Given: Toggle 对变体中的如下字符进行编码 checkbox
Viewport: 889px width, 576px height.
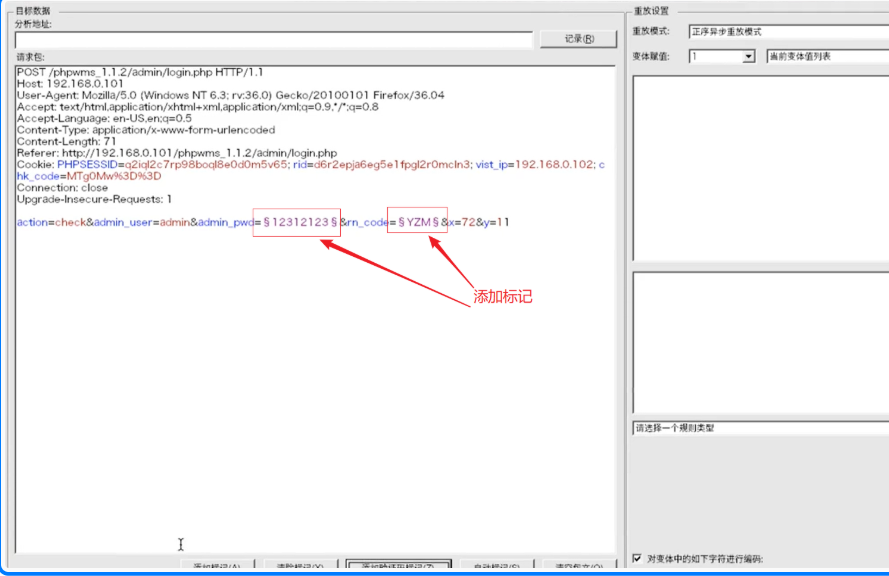Looking at the screenshot, I should (x=637, y=558).
